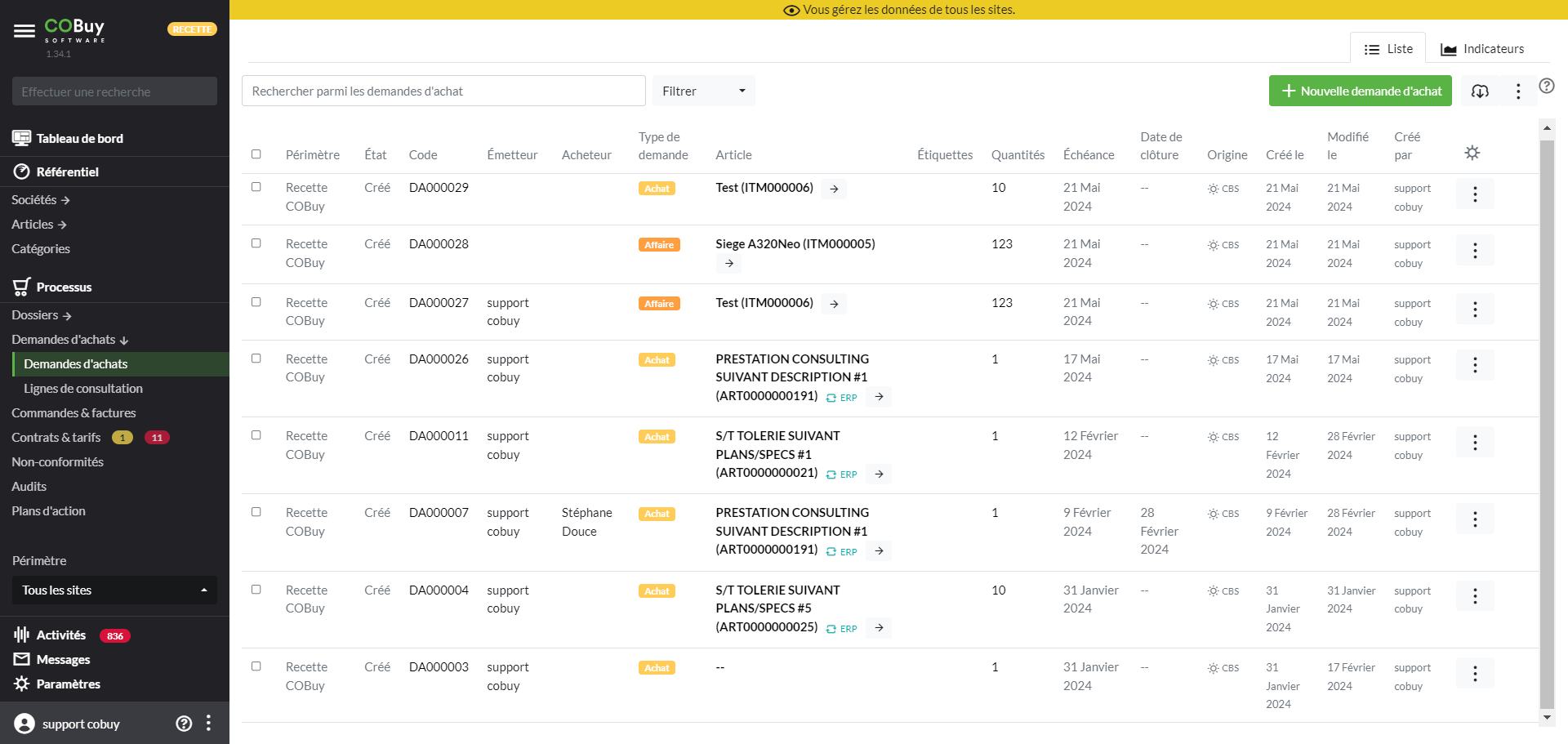This screenshot has height=744, width=1568.
Task: Open the Filtrer dropdown
Action: click(702, 91)
